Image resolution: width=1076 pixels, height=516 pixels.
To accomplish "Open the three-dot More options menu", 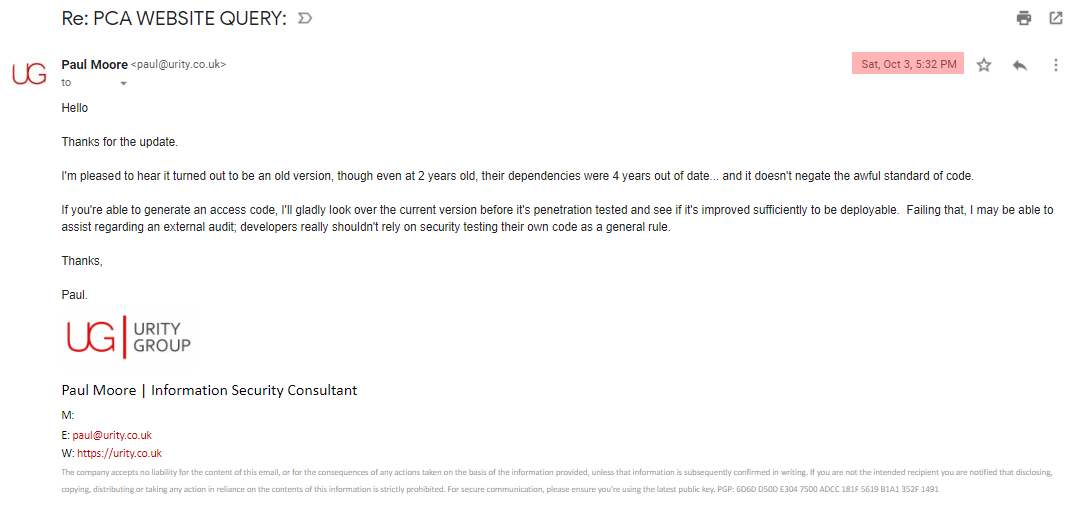I will click(x=1055, y=65).
